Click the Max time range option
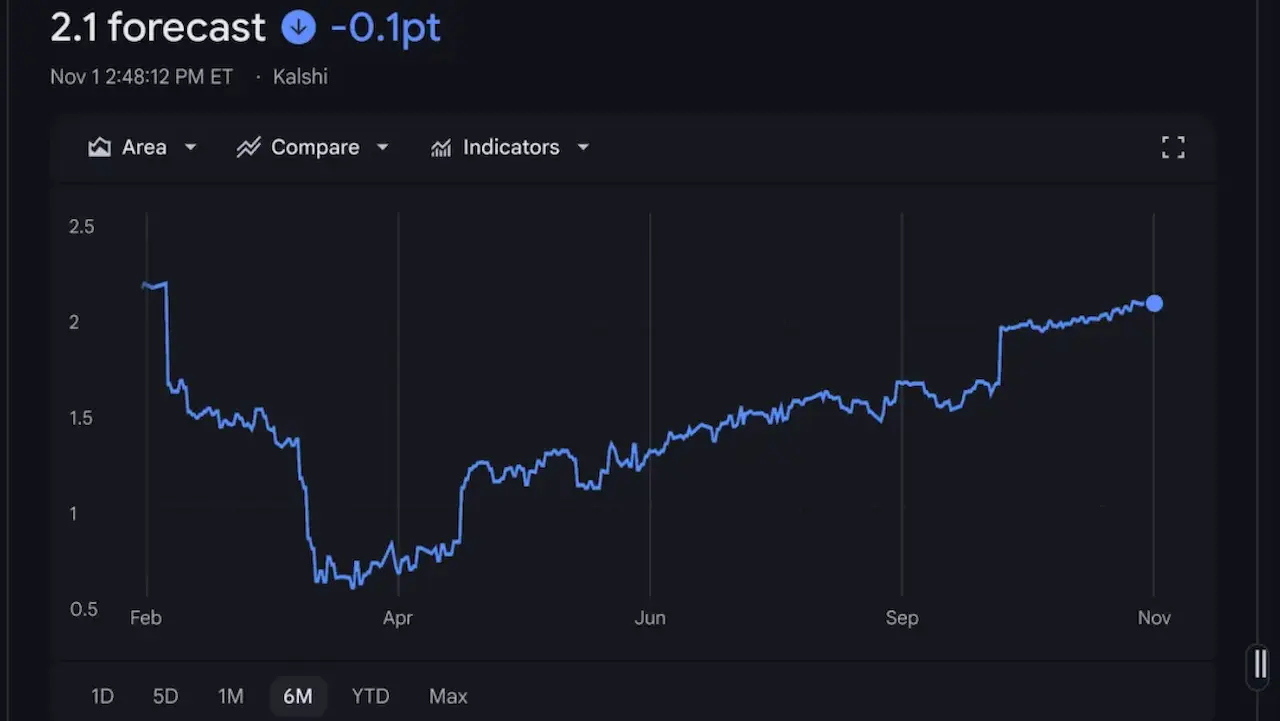 pos(448,696)
